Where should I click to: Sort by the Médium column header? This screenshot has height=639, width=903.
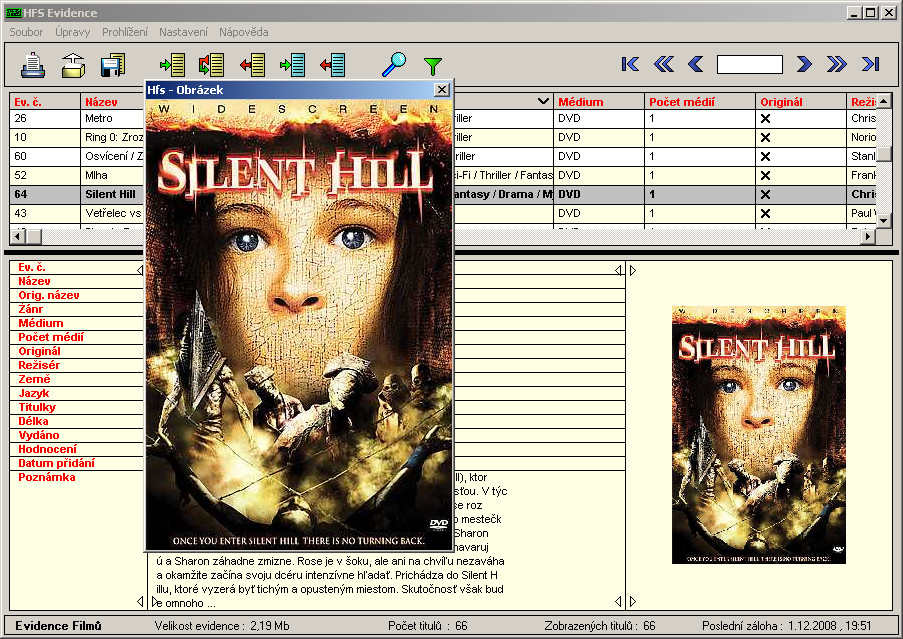pyautogui.click(x=599, y=102)
